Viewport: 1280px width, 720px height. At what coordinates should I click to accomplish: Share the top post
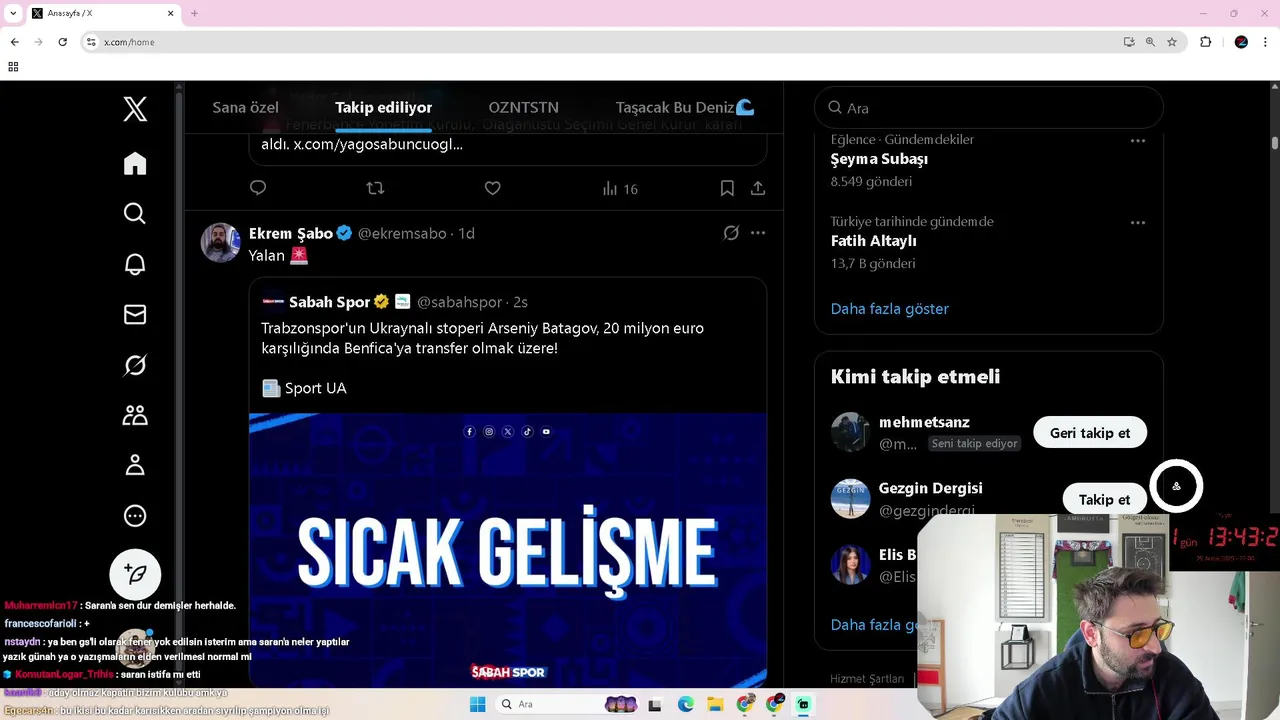[758, 188]
